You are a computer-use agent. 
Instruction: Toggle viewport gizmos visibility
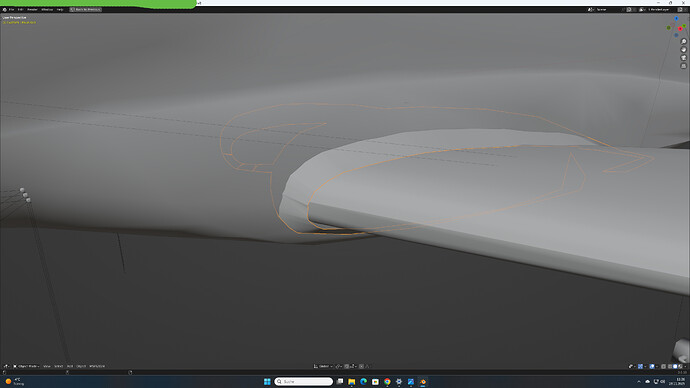[640, 366]
